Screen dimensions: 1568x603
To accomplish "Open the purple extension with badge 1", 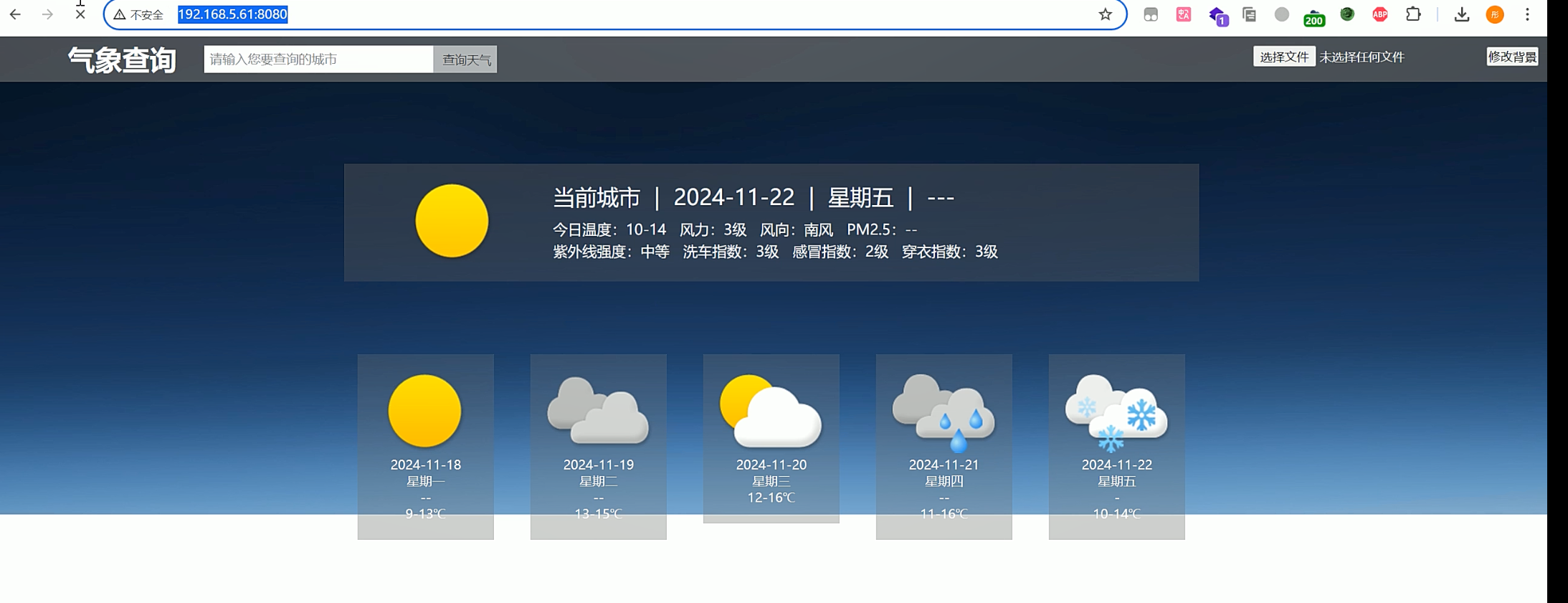I will point(1217,16).
